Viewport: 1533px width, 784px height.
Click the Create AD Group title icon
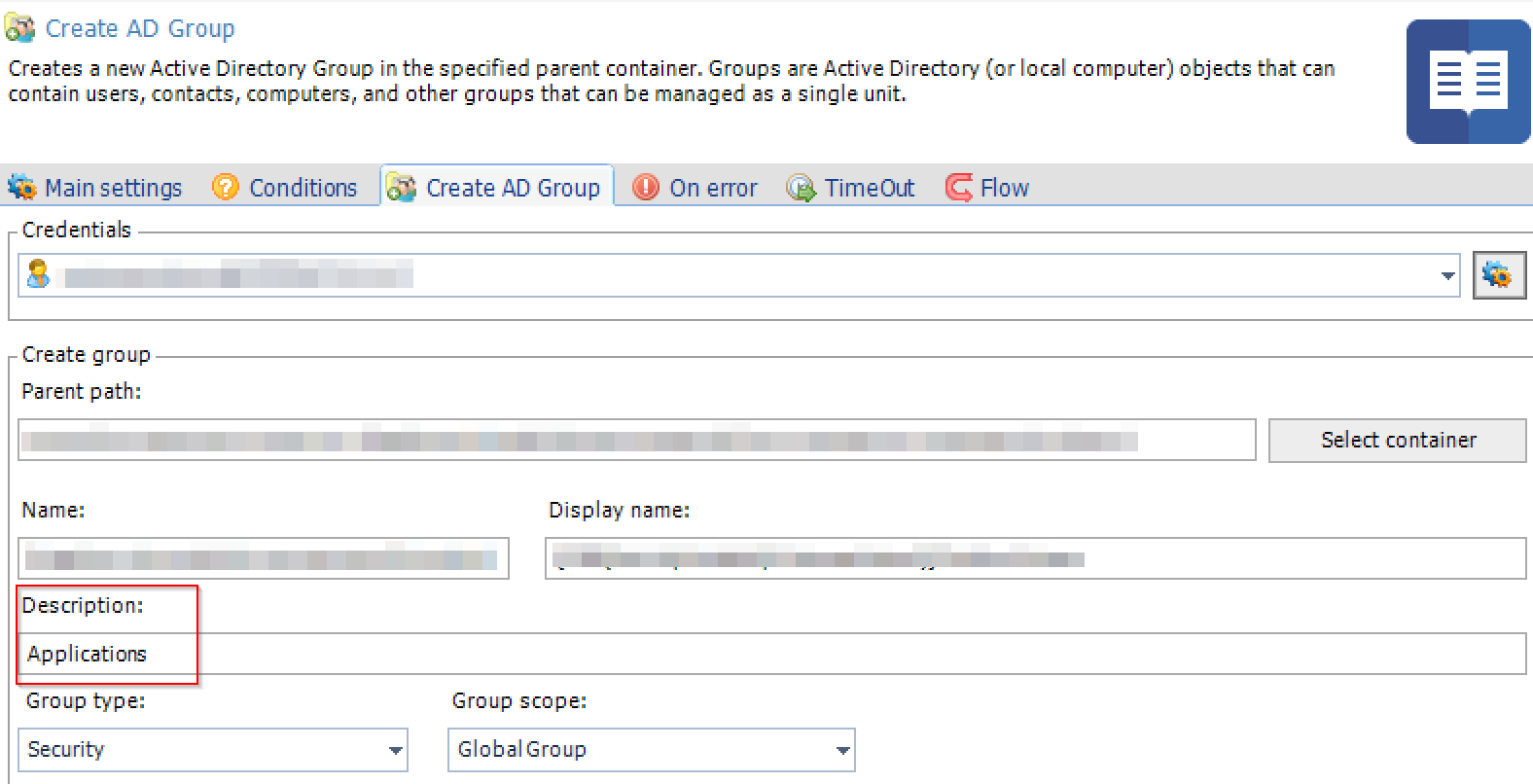click(20, 29)
